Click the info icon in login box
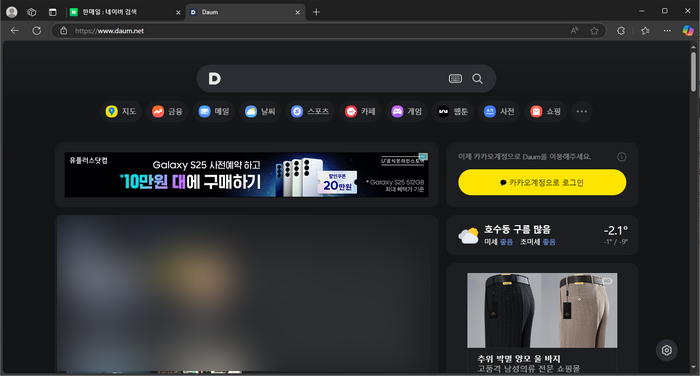Viewport: 700px width, 376px height. click(x=621, y=157)
